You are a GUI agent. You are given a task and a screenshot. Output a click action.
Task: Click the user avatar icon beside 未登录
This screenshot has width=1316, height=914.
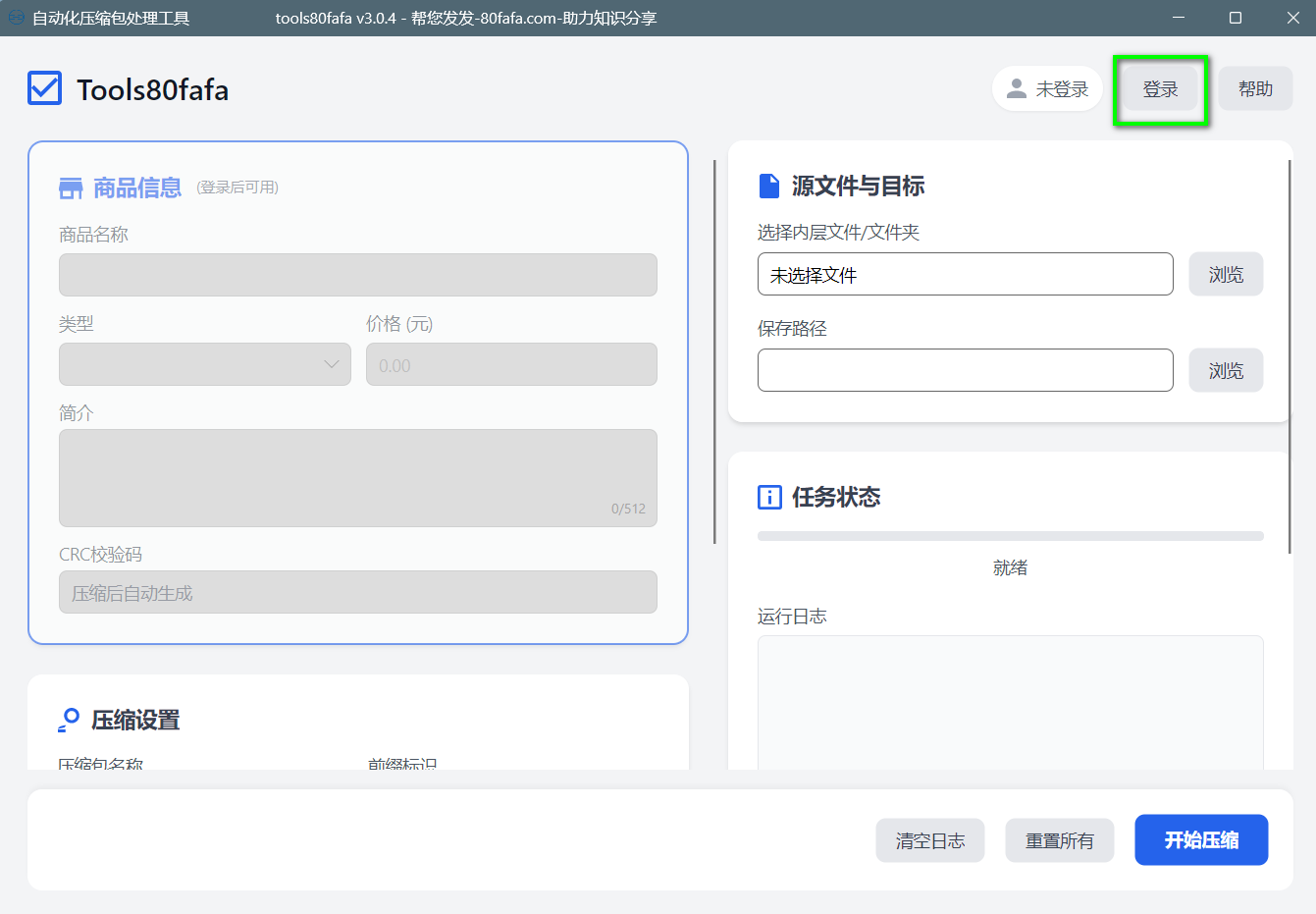tap(1017, 88)
